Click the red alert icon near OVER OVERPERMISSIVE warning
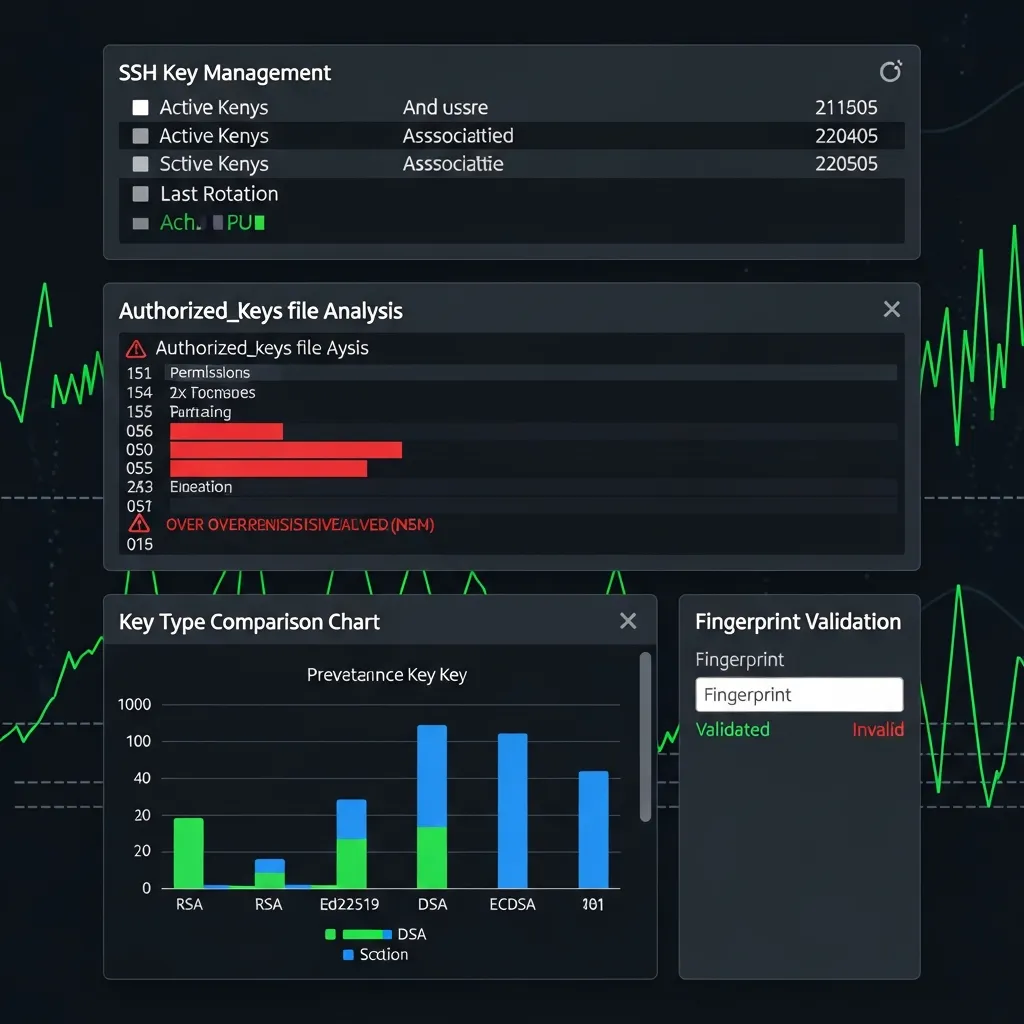The image size is (1024, 1024). [x=139, y=524]
